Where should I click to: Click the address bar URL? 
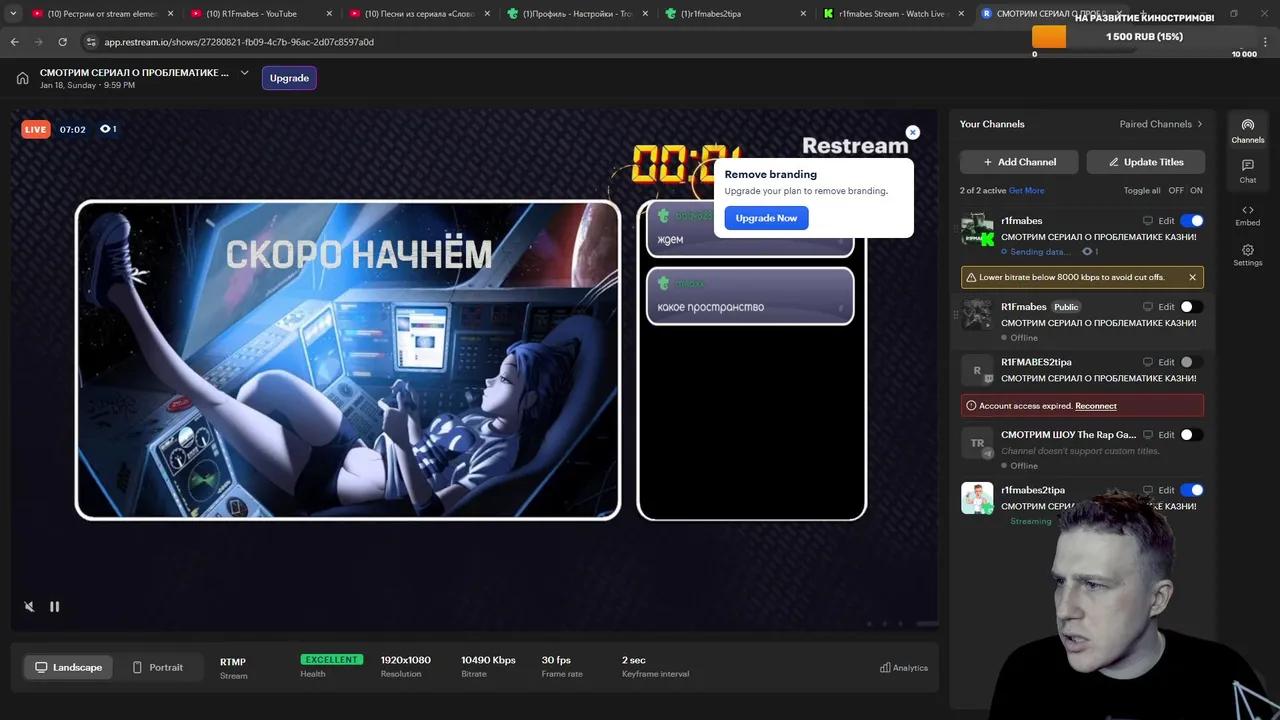[239, 42]
